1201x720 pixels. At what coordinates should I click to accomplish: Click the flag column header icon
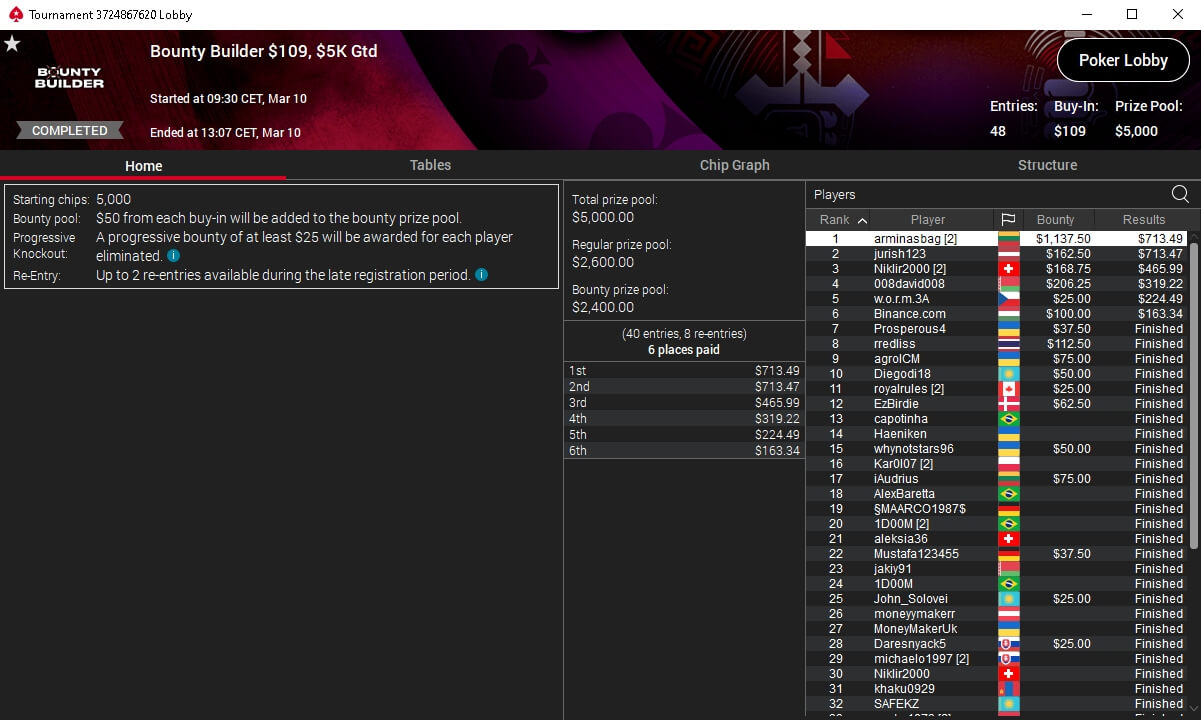click(x=1008, y=219)
